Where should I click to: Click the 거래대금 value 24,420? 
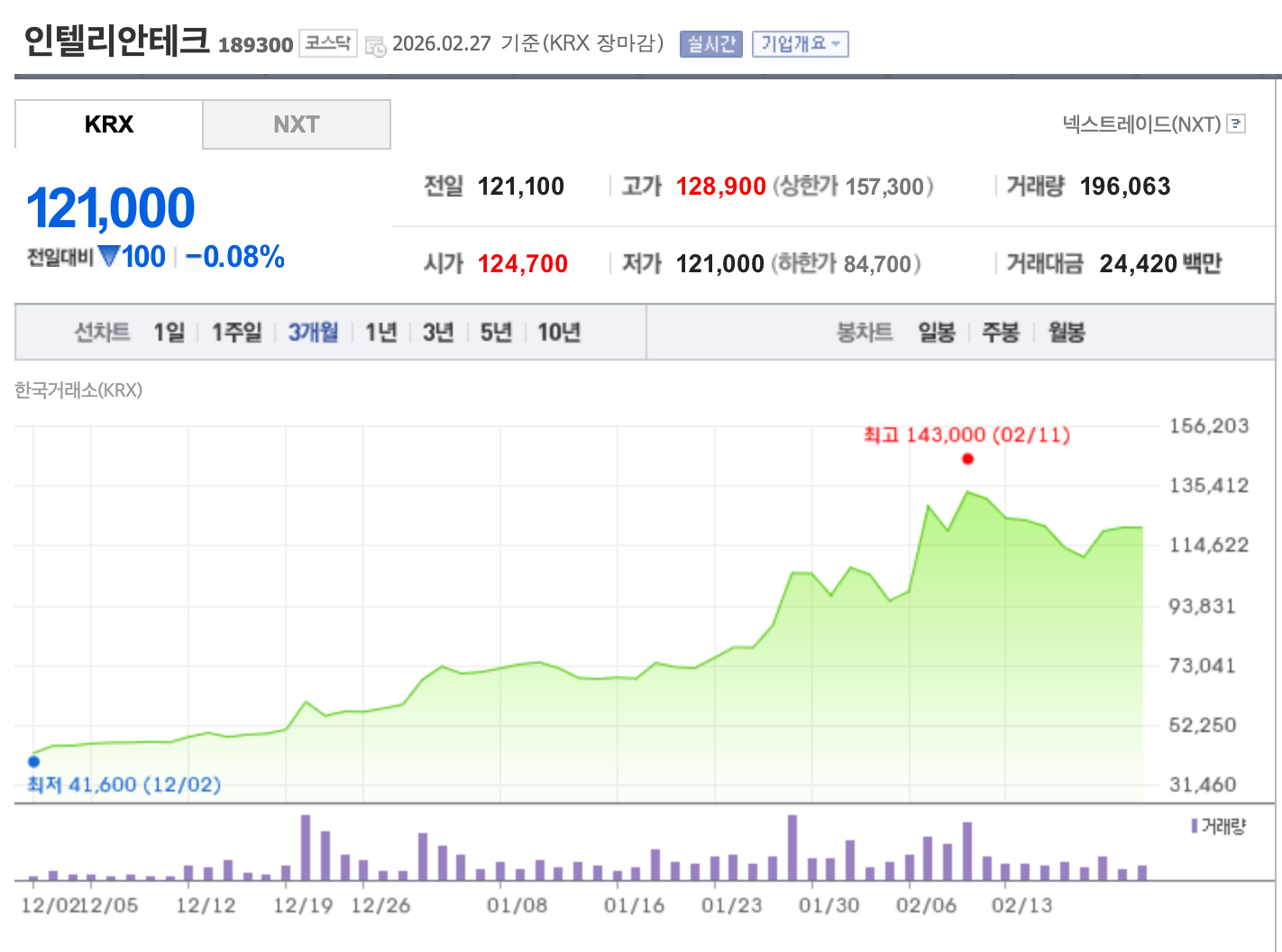tap(1139, 264)
